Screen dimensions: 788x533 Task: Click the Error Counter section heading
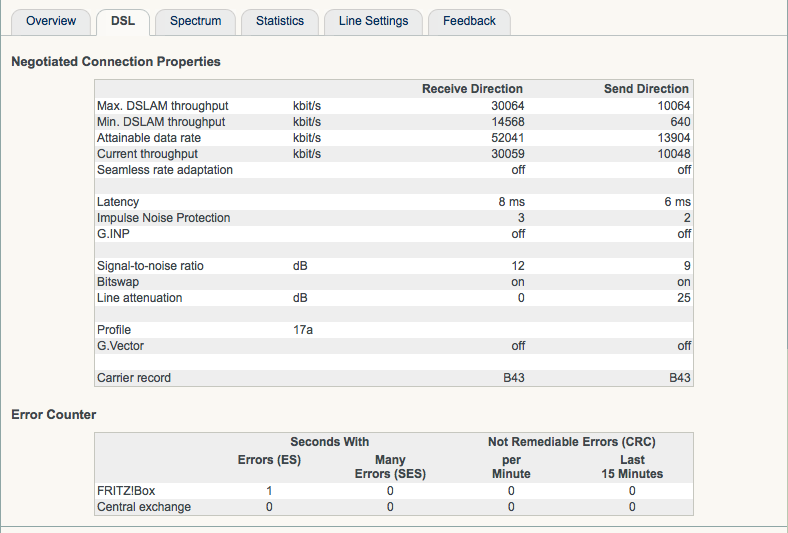(54, 414)
